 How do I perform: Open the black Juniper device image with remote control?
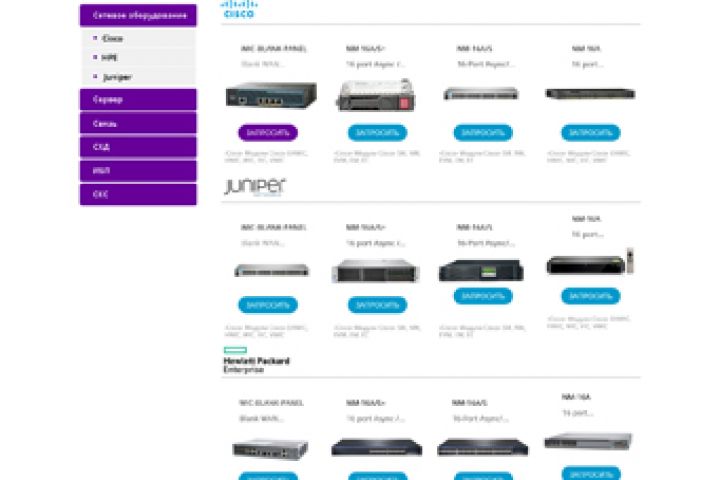tap(590, 262)
